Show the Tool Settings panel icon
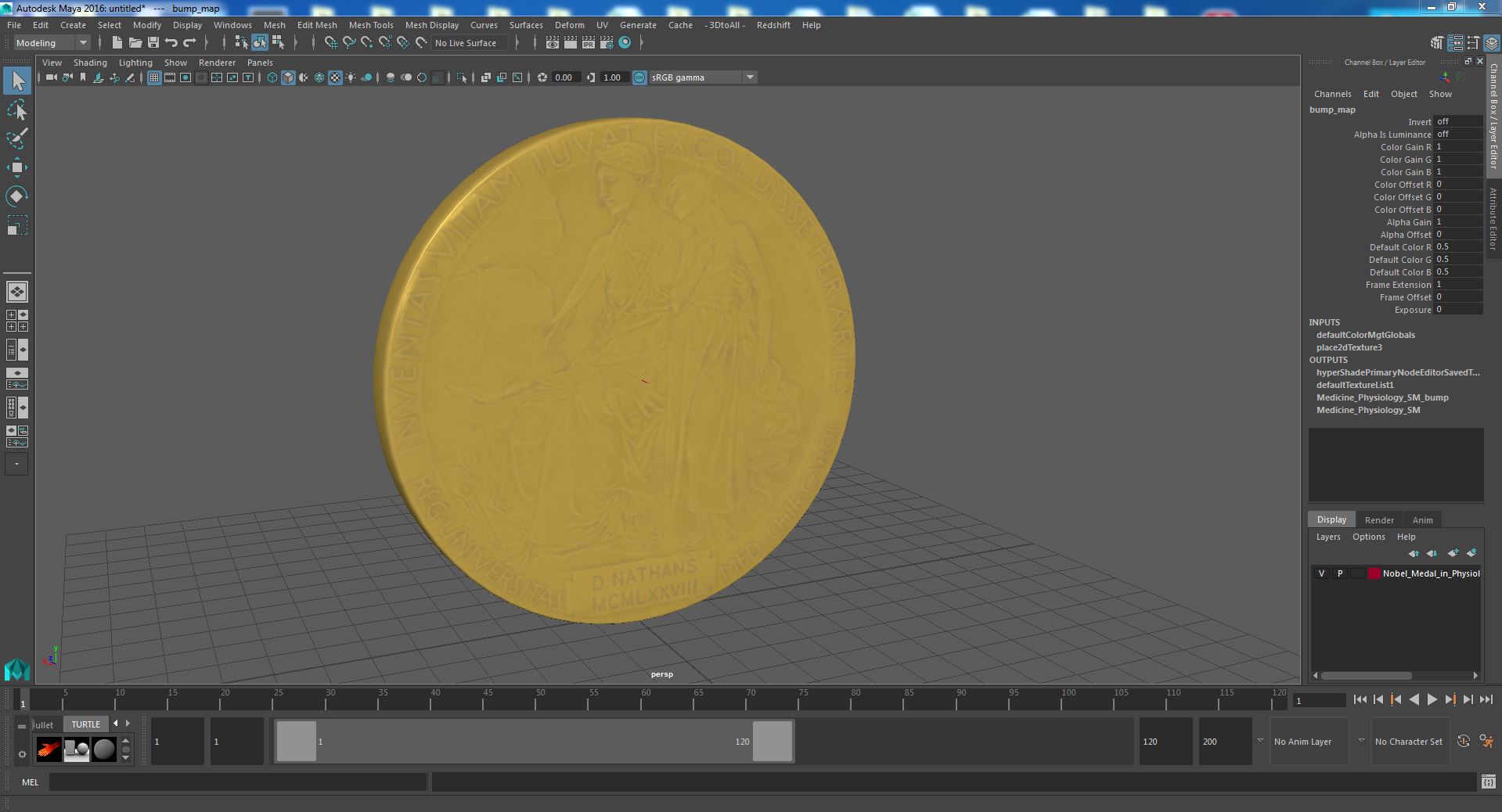 [x=1473, y=43]
